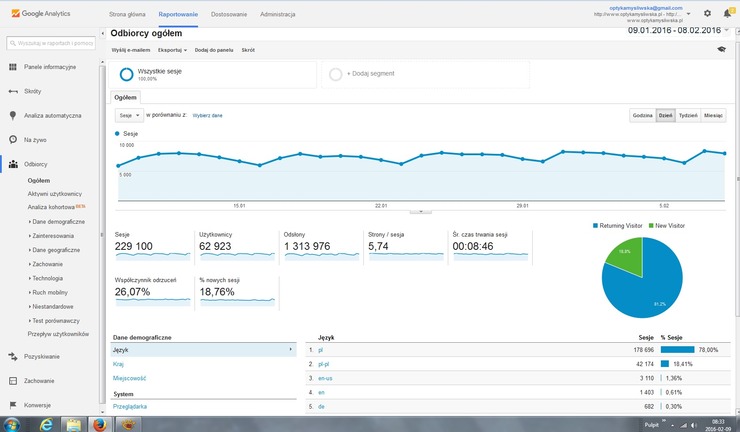Open Przepływ użytkowników report
This screenshot has width=740, height=432.
pyautogui.click(x=58, y=334)
